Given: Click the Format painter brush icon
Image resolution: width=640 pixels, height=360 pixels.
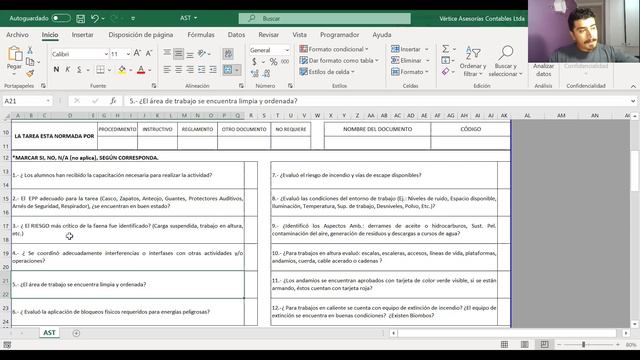Looking at the screenshot, I should 30,73.
